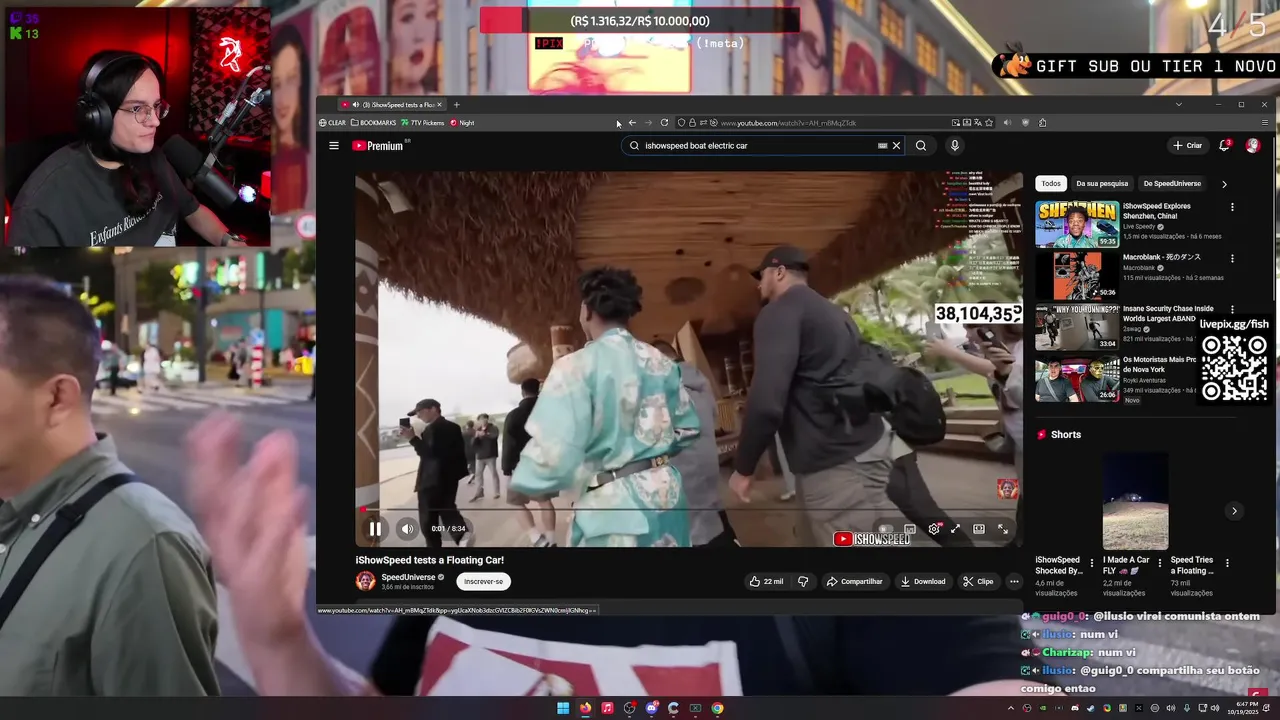Open options for Speed Tries a Floating short
The width and height of the screenshot is (1280, 720).
[x=1228, y=563]
